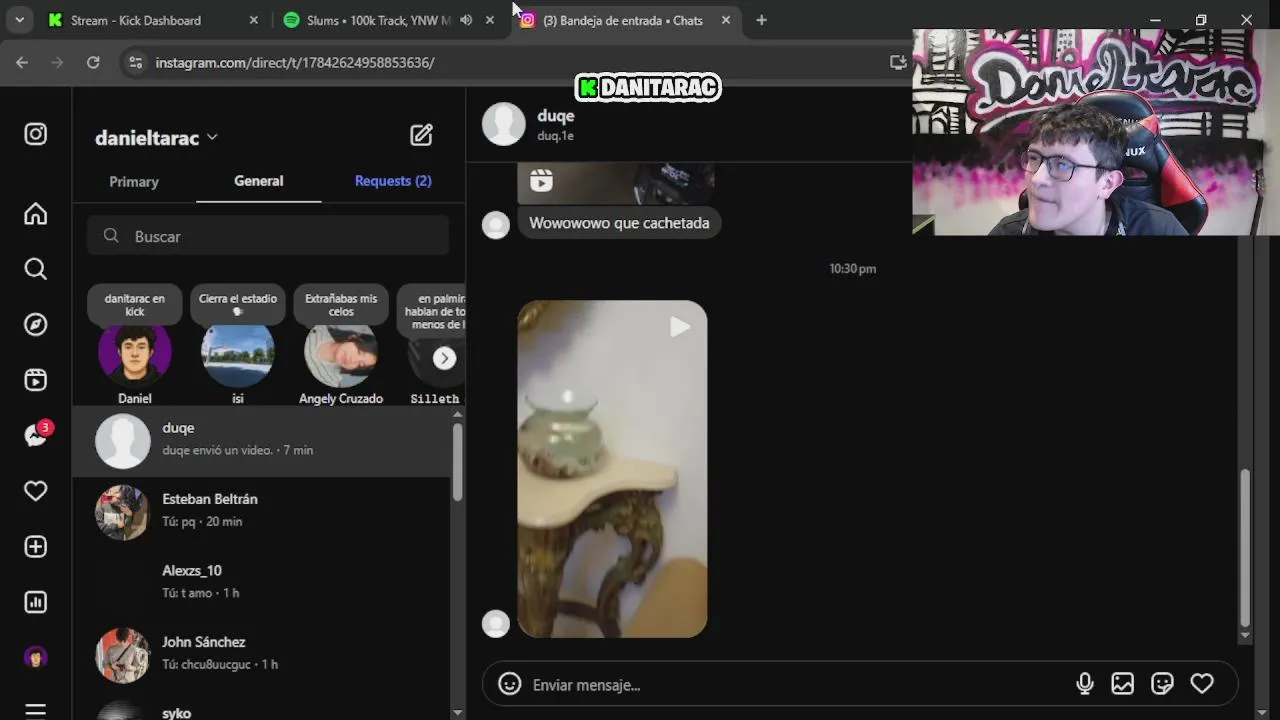This screenshot has width=1280, height=720.
Task: View isi's note avatar
Action: (238, 354)
